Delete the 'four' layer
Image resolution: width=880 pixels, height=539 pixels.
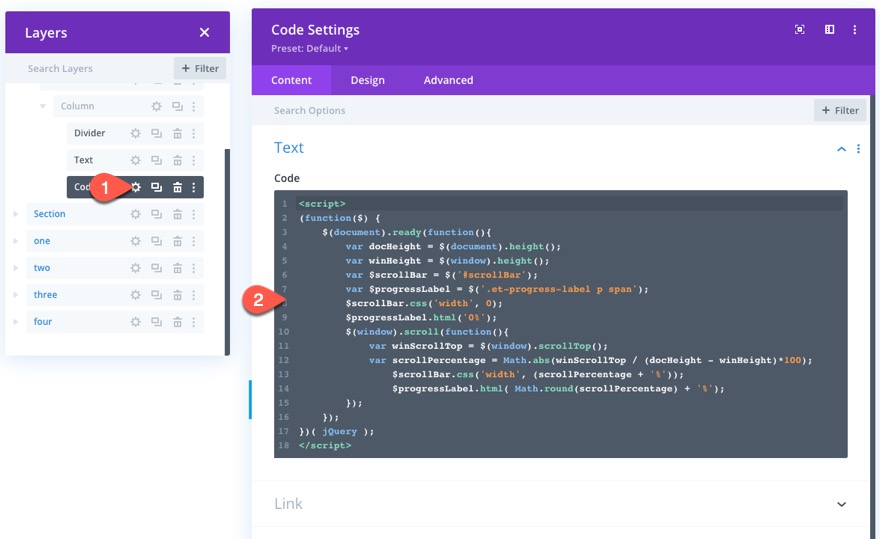(x=177, y=322)
